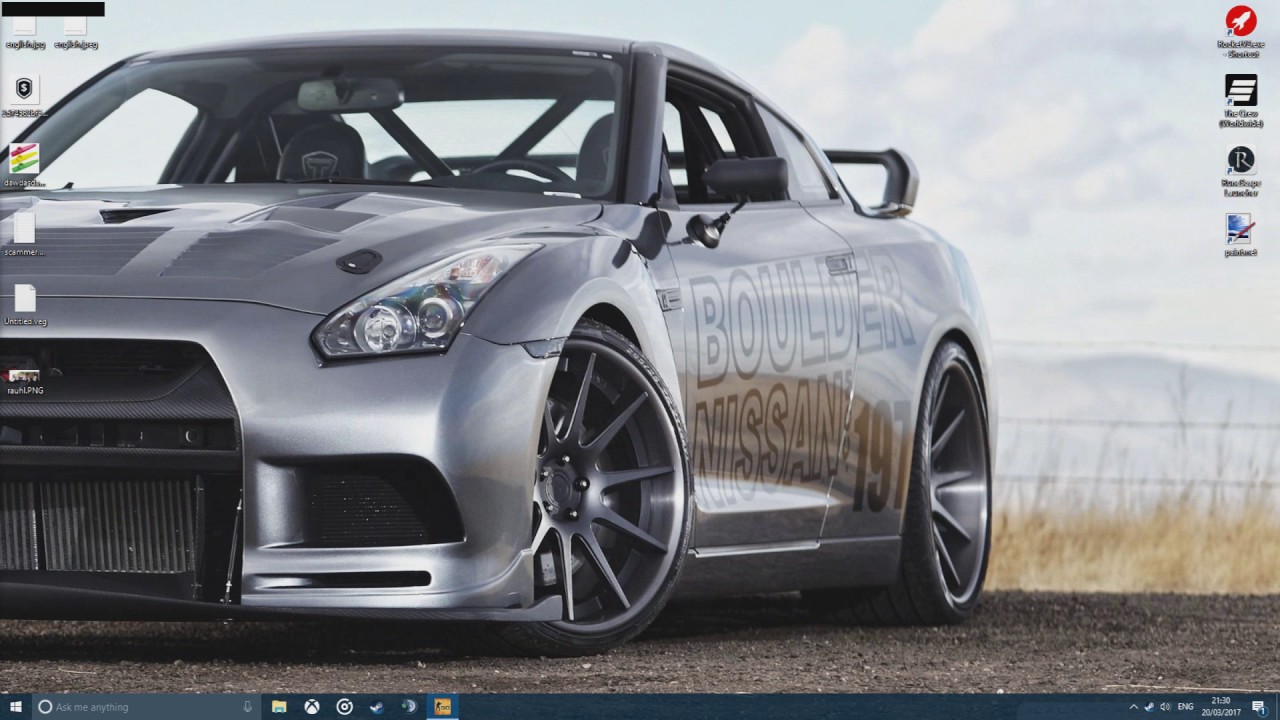Switch the ENG input language
Screen dimensions: 1280x720
pos(1186,707)
